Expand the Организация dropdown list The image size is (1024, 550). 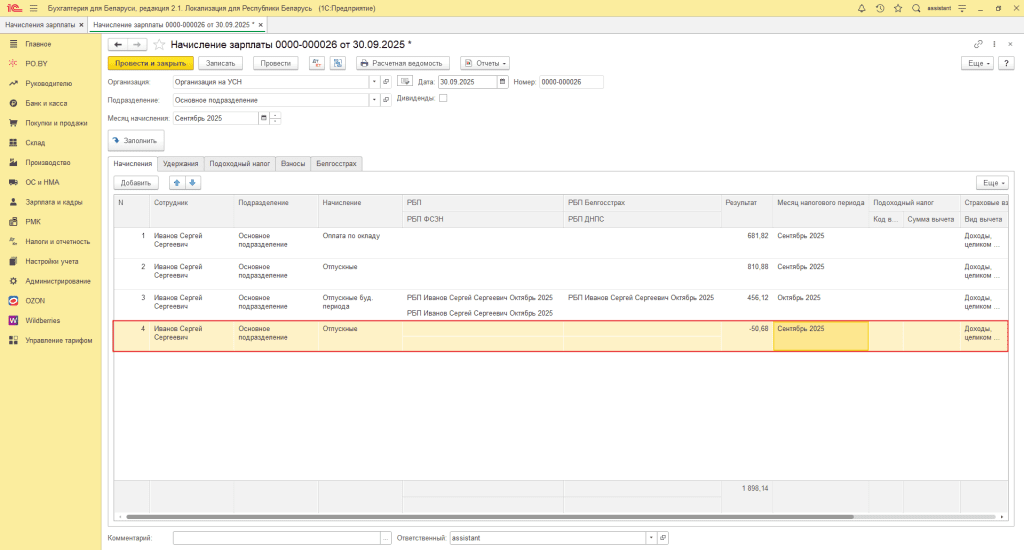(374, 82)
